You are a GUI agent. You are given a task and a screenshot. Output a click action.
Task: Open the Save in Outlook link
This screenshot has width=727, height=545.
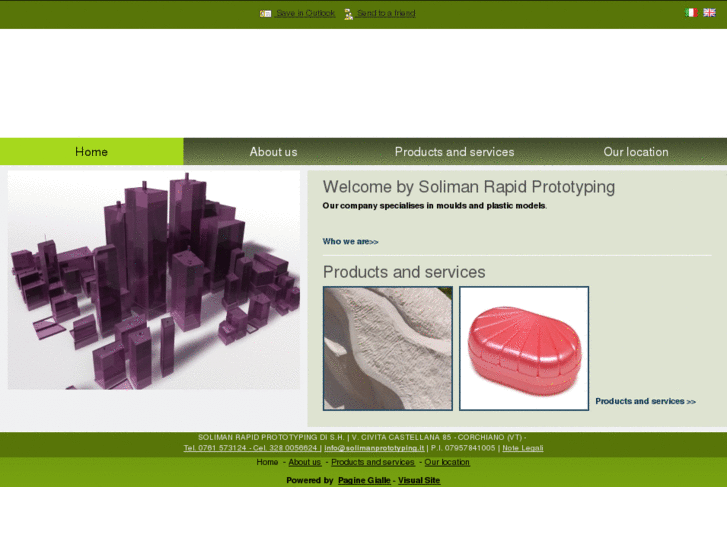(x=305, y=13)
